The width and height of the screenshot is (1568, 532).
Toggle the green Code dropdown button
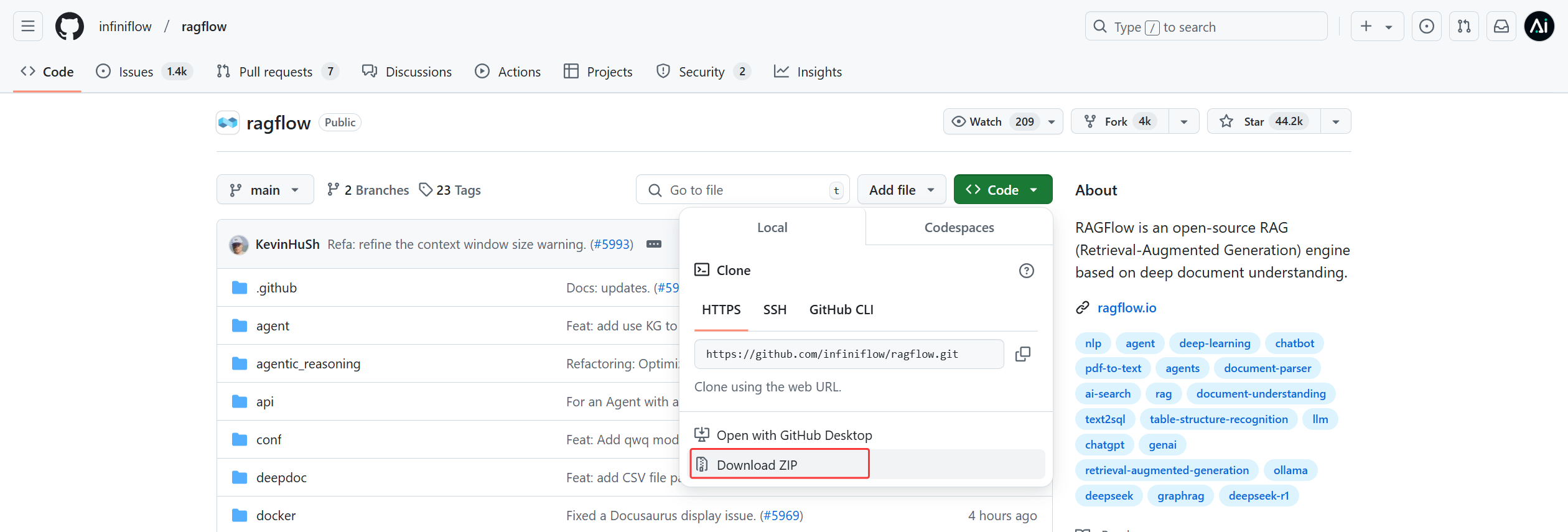coord(1003,190)
